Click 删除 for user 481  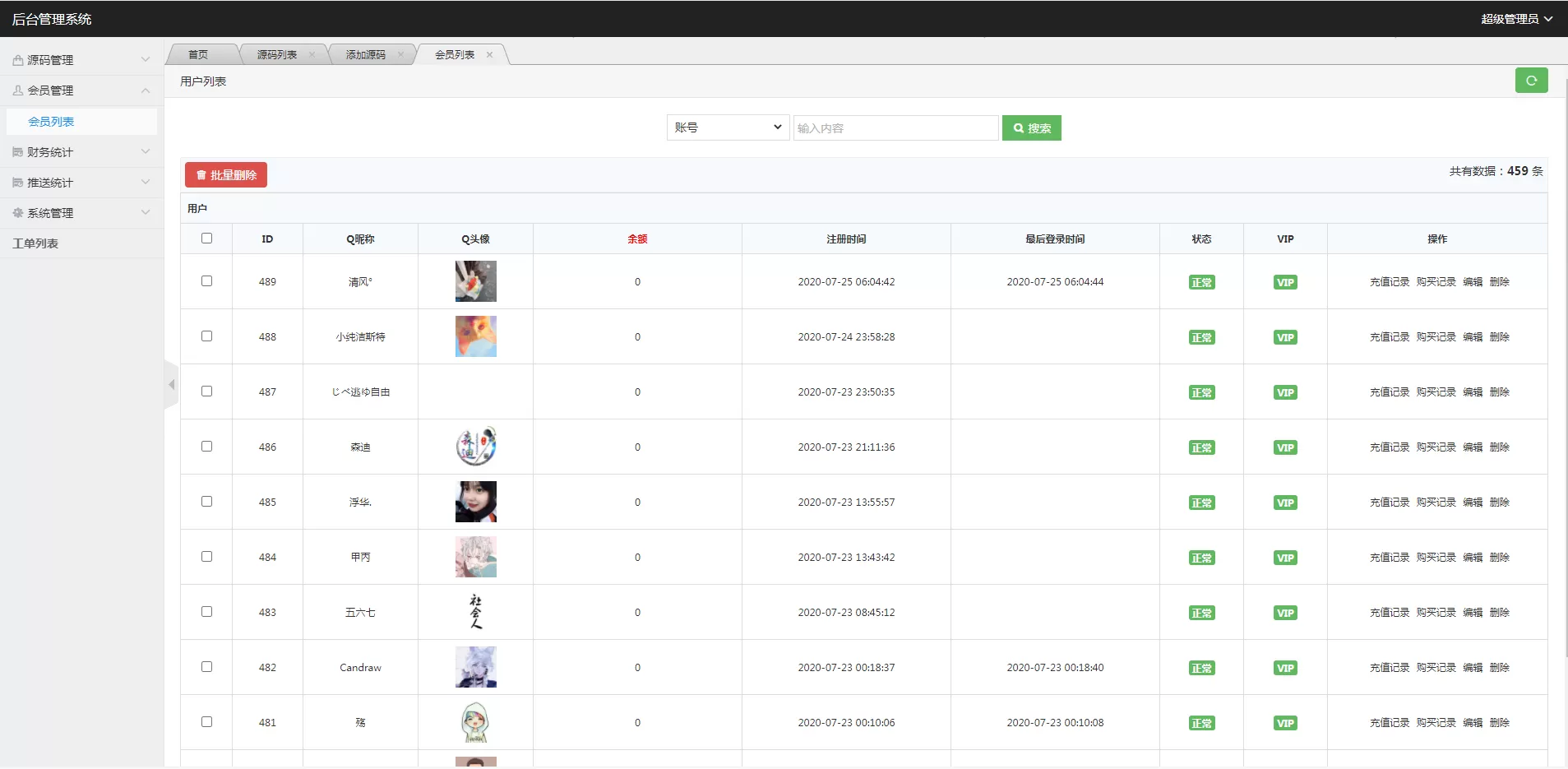point(1500,723)
